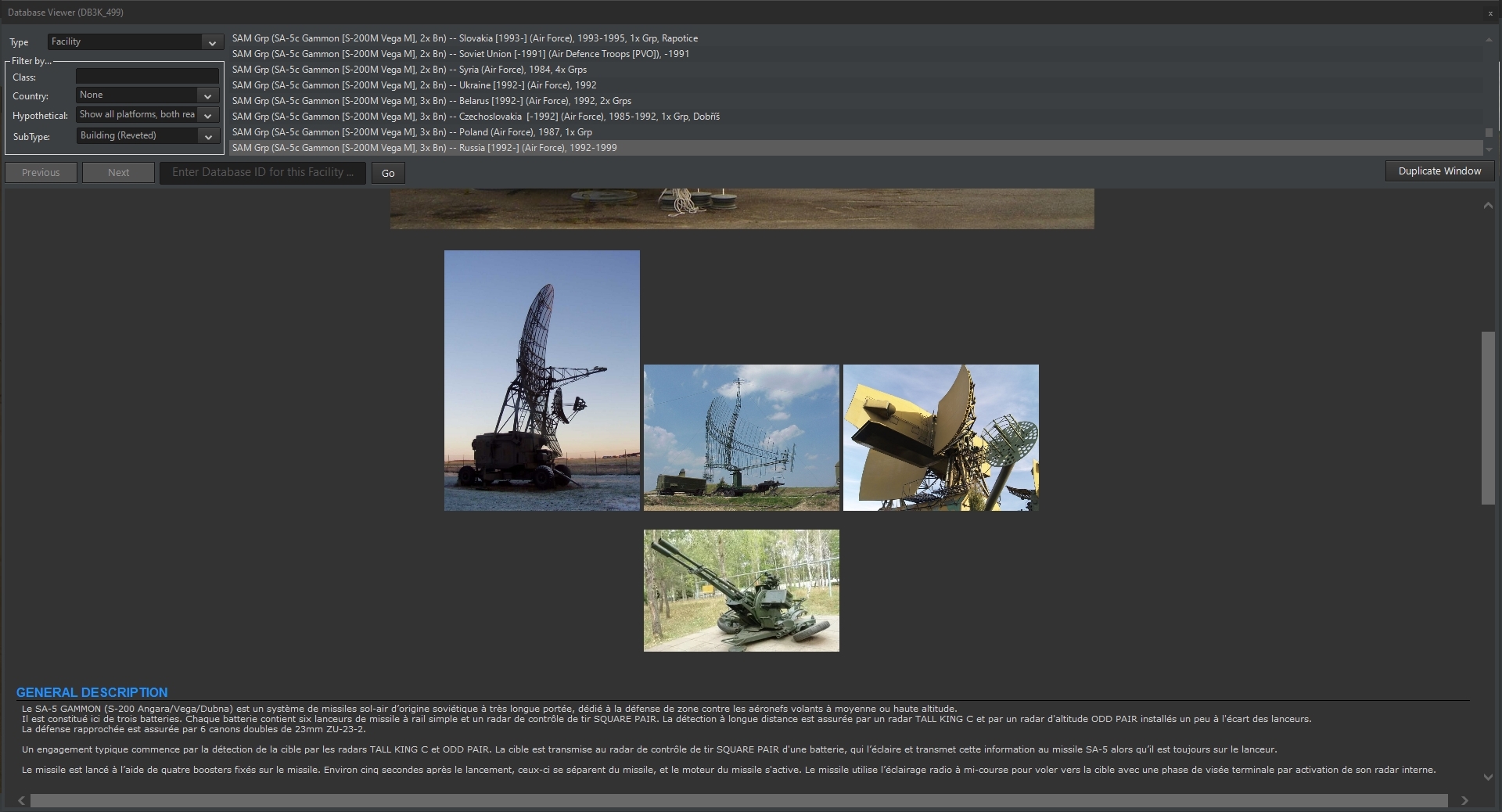Select the Russia [1992-] 1992-1999 entry
Image resolution: width=1502 pixels, height=812 pixels.
[x=856, y=148]
